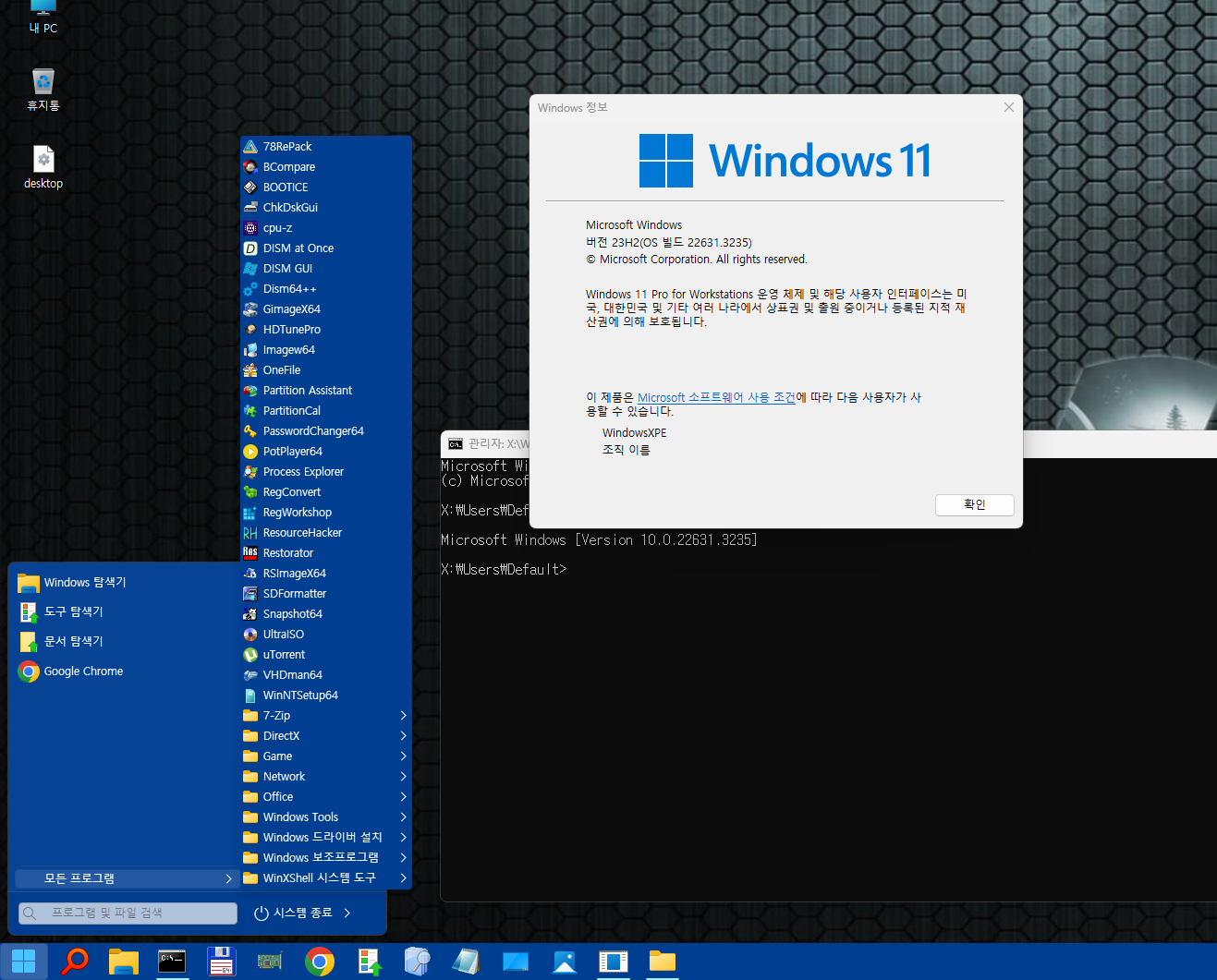Launch Partition Assistant
The width and height of the screenshot is (1217, 980).
pyautogui.click(x=325, y=390)
